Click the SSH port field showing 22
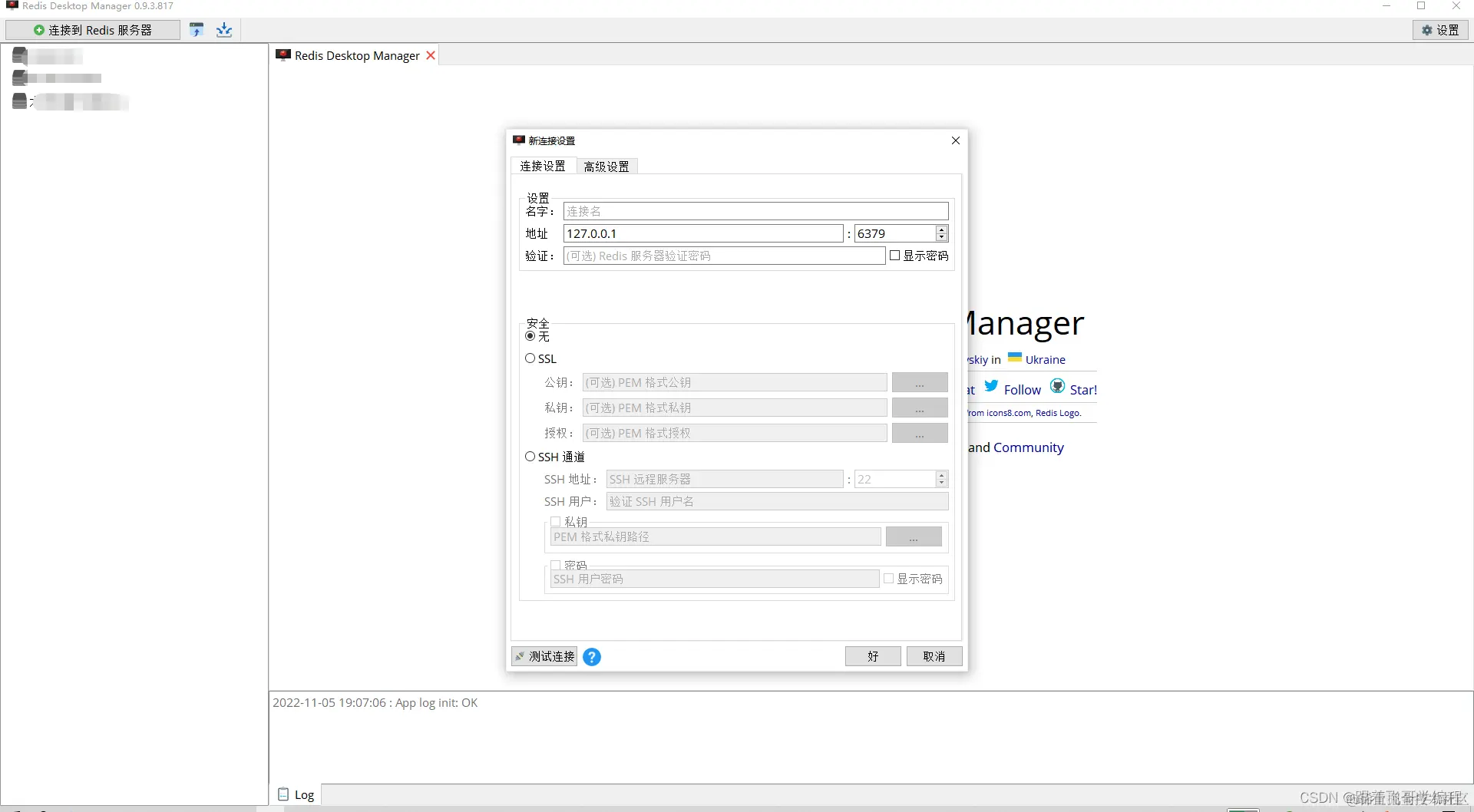 coord(895,479)
